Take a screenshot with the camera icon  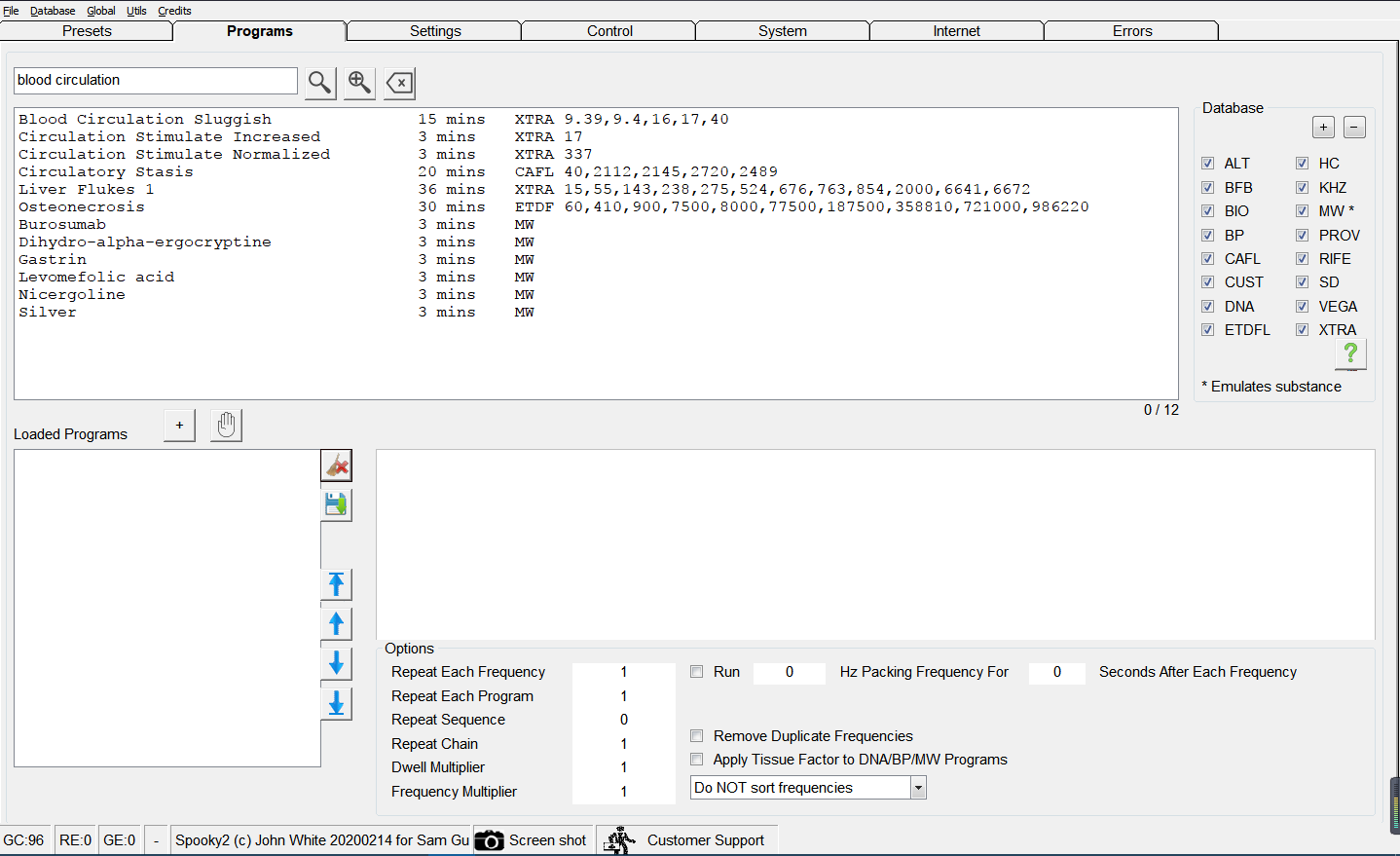(490, 840)
